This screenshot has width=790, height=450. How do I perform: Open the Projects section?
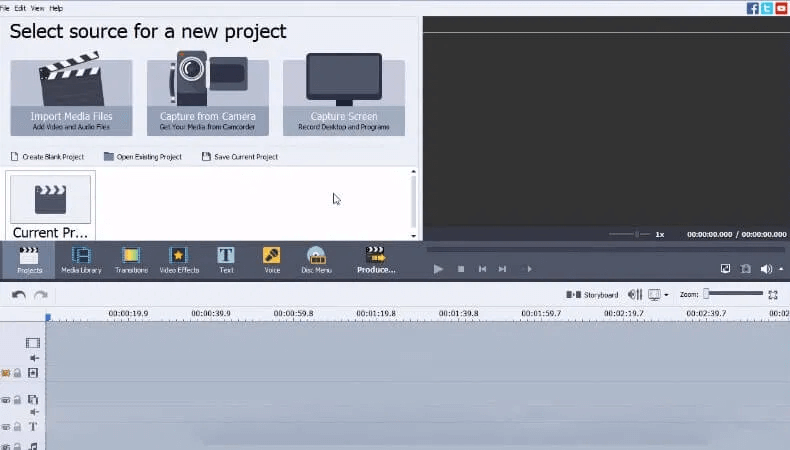click(x=29, y=260)
